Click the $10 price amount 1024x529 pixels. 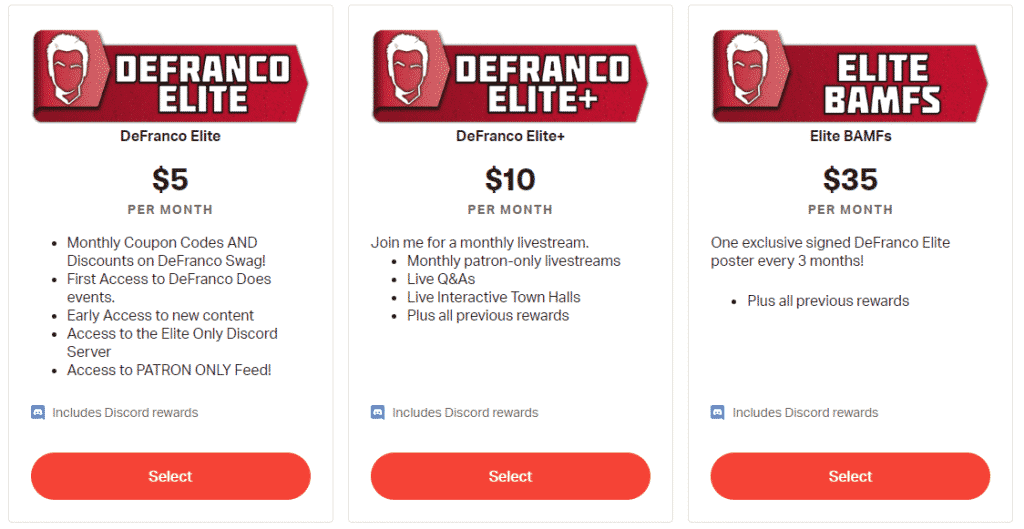click(x=510, y=180)
